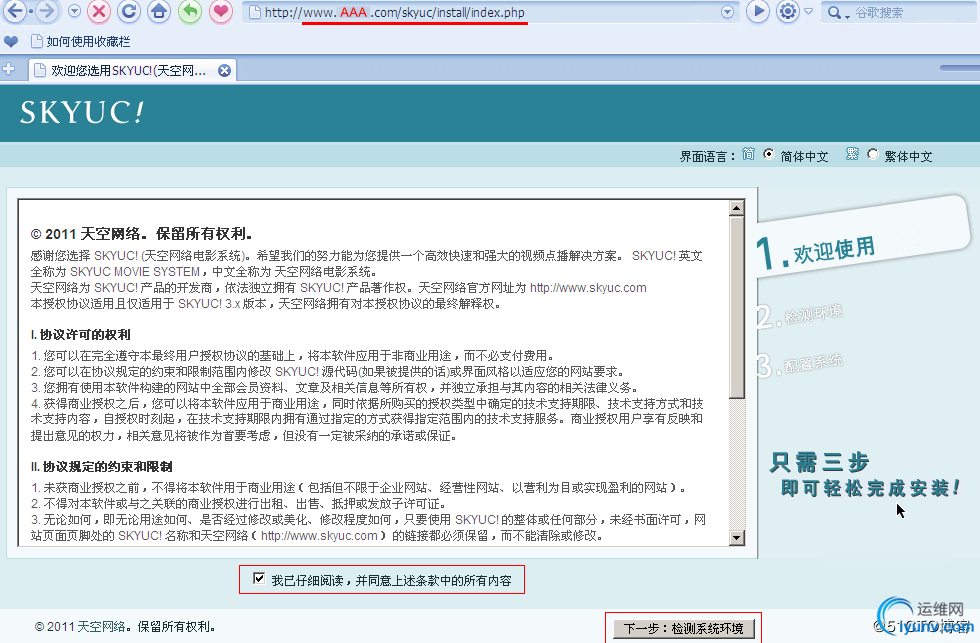The image size is (980, 643).
Task: Click the footer © 2011 天空网络 text
Action: [124, 626]
